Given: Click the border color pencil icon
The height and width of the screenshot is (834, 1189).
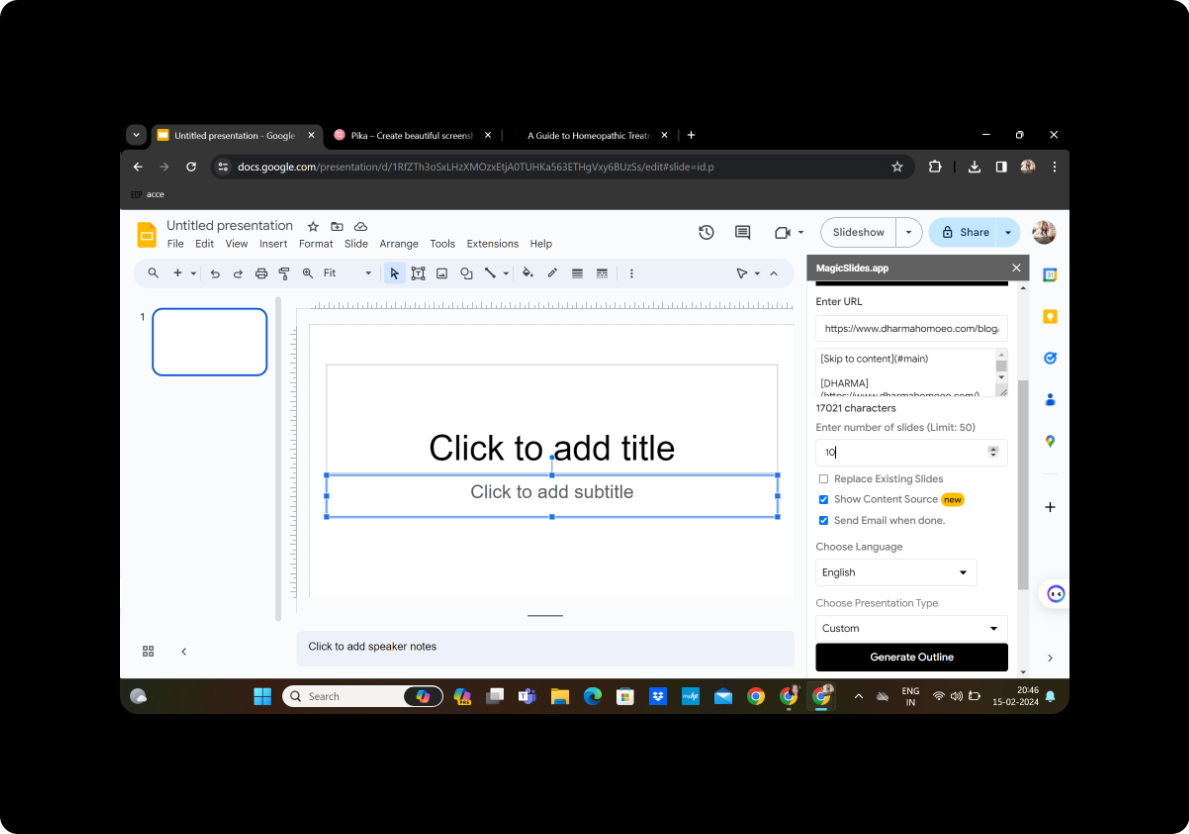Looking at the screenshot, I should coord(553,274).
